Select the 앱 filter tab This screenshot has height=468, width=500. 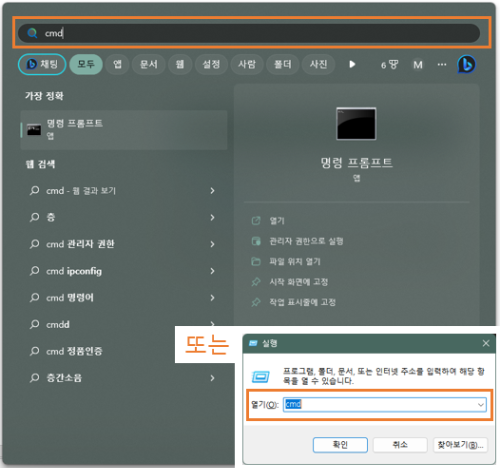click(117, 64)
